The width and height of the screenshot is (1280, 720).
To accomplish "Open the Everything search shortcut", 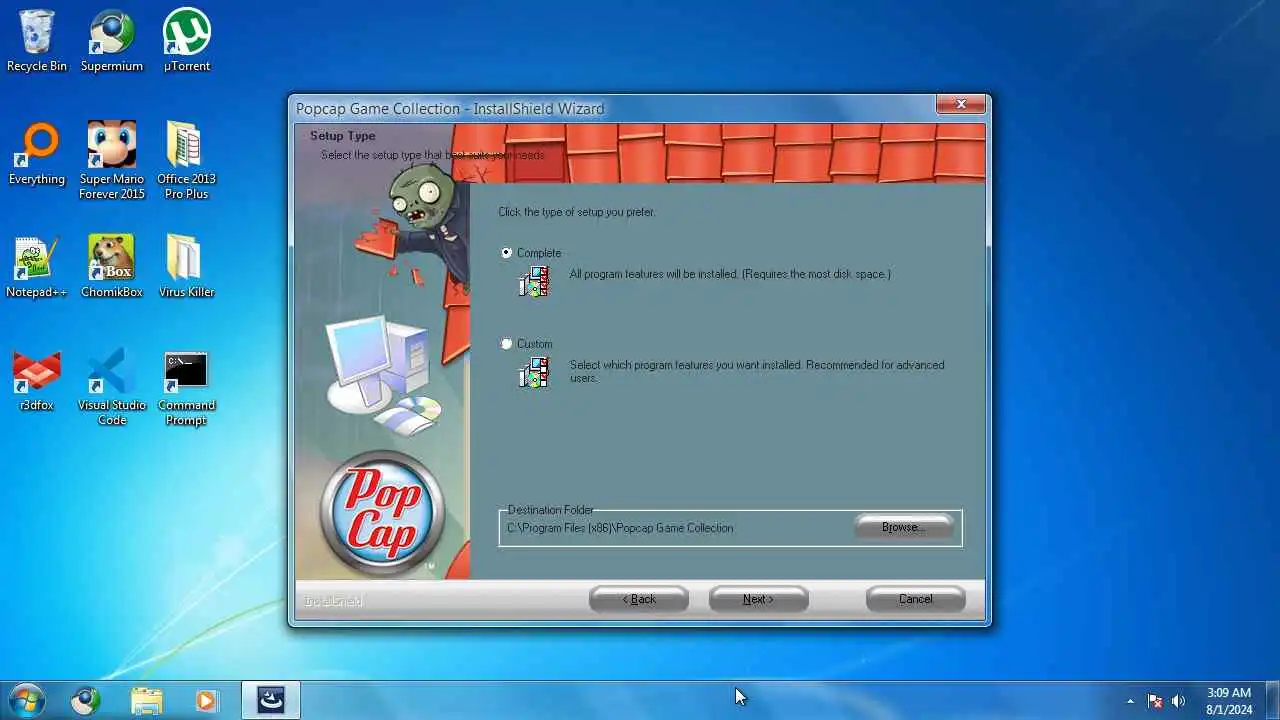I will (x=37, y=154).
